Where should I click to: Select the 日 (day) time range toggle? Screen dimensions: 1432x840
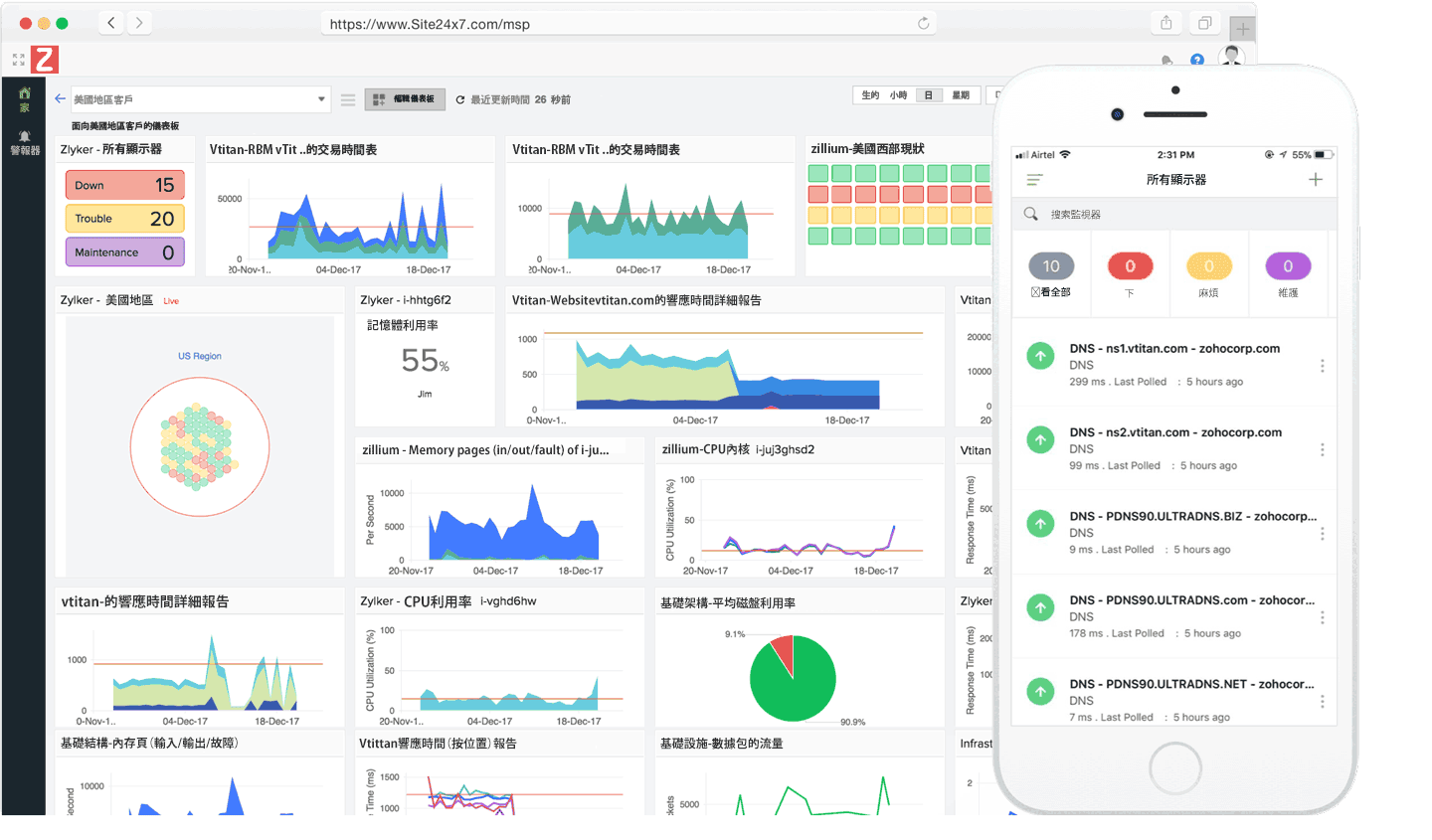(928, 95)
